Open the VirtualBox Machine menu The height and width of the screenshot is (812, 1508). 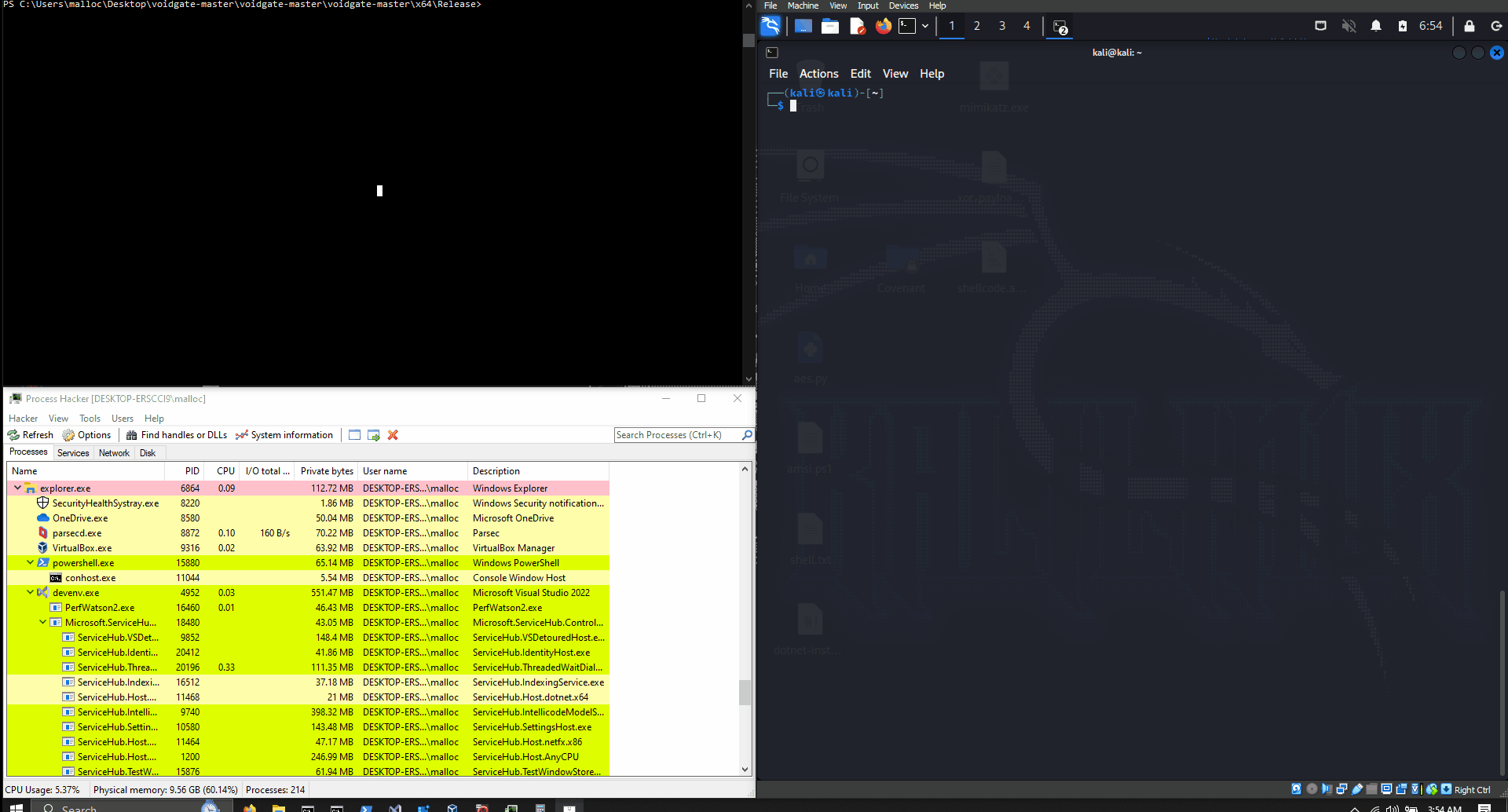pos(803,5)
